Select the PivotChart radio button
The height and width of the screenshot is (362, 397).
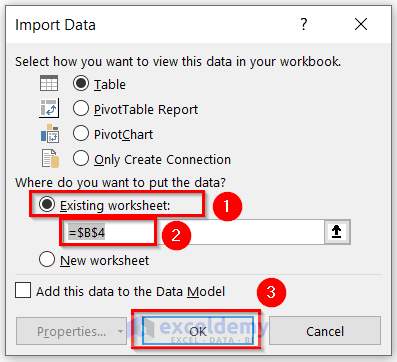(81, 133)
